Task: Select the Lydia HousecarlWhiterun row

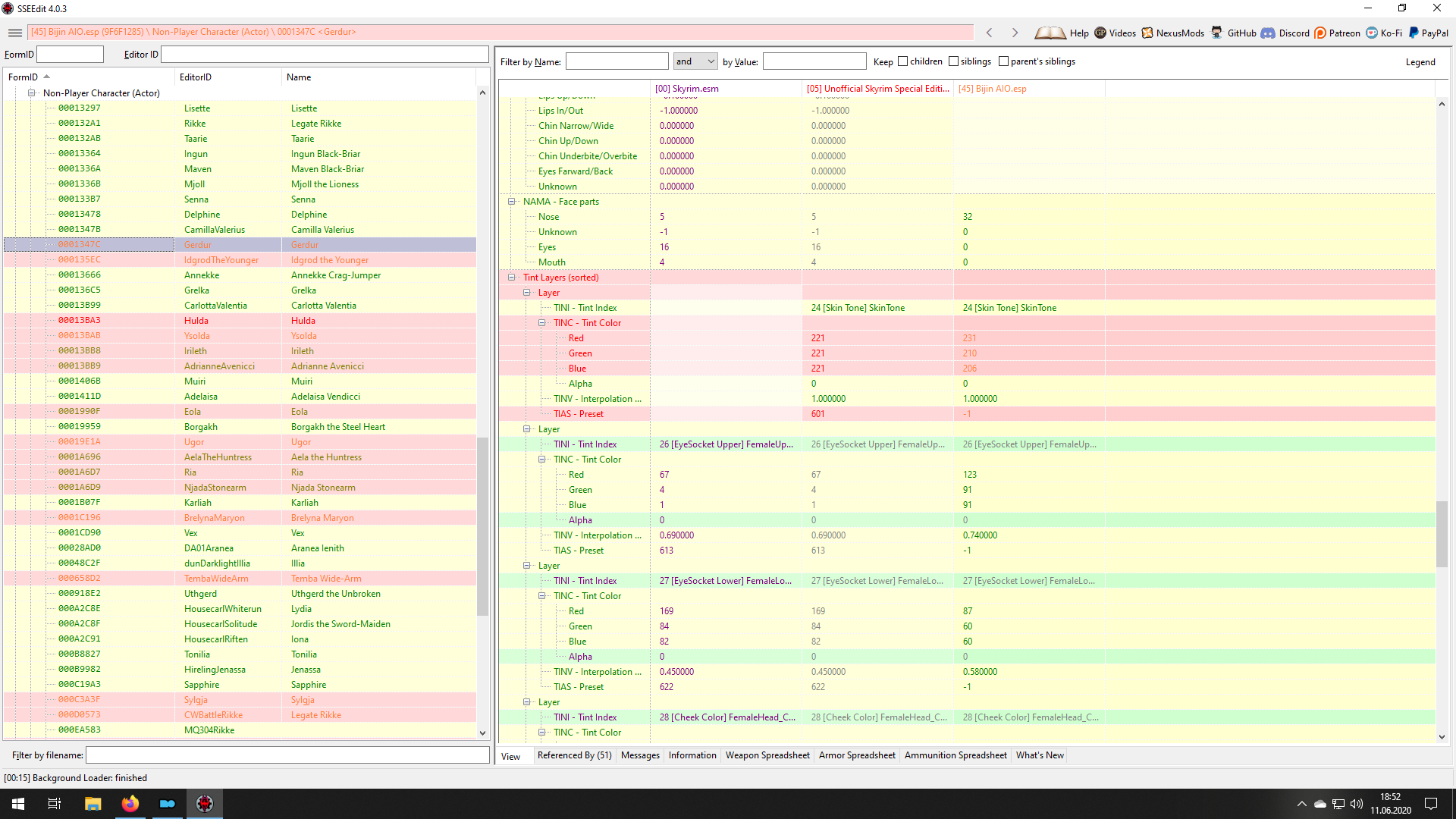Action: (x=240, y=609)
